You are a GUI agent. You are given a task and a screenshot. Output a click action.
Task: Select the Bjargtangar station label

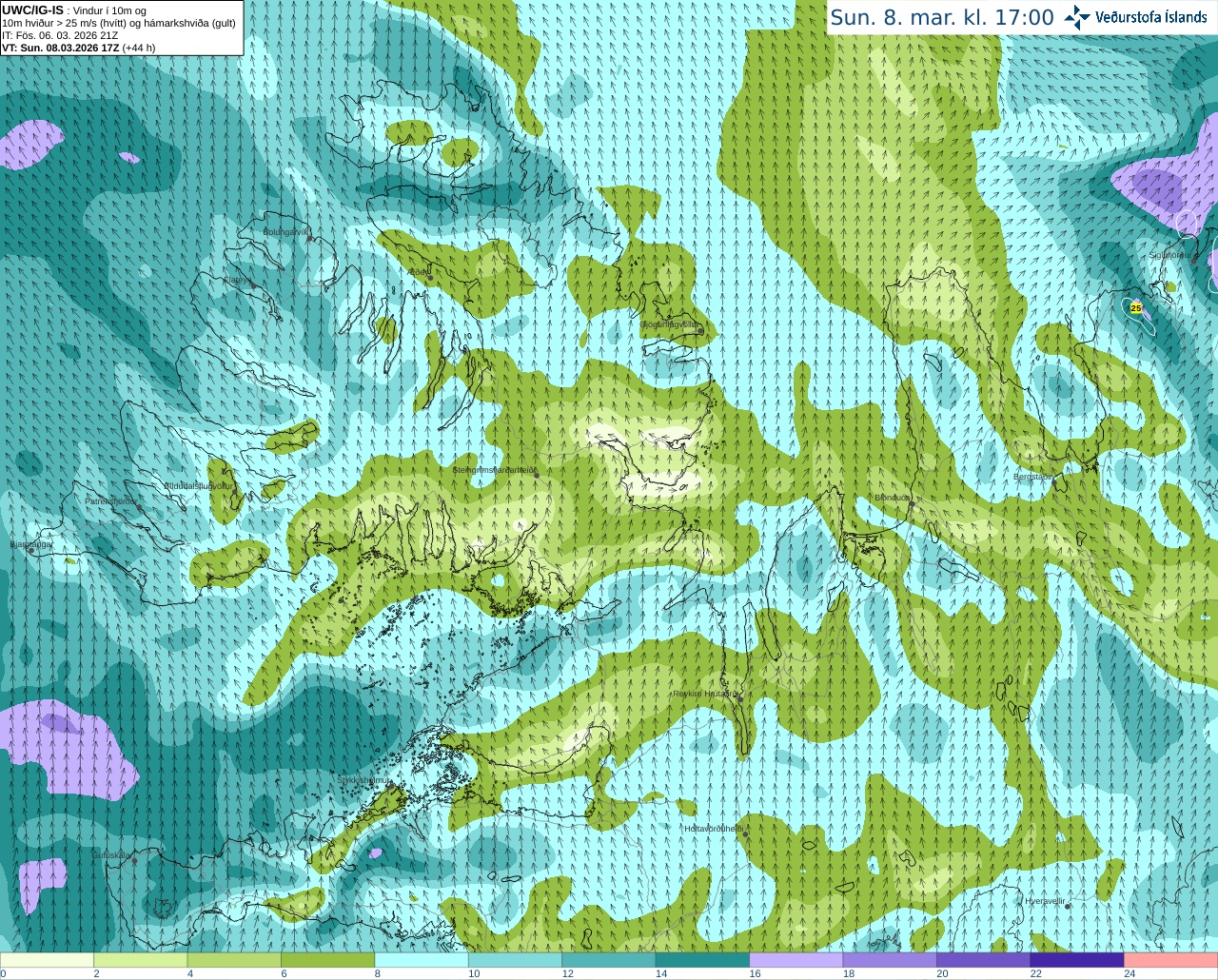coord(29,544)
